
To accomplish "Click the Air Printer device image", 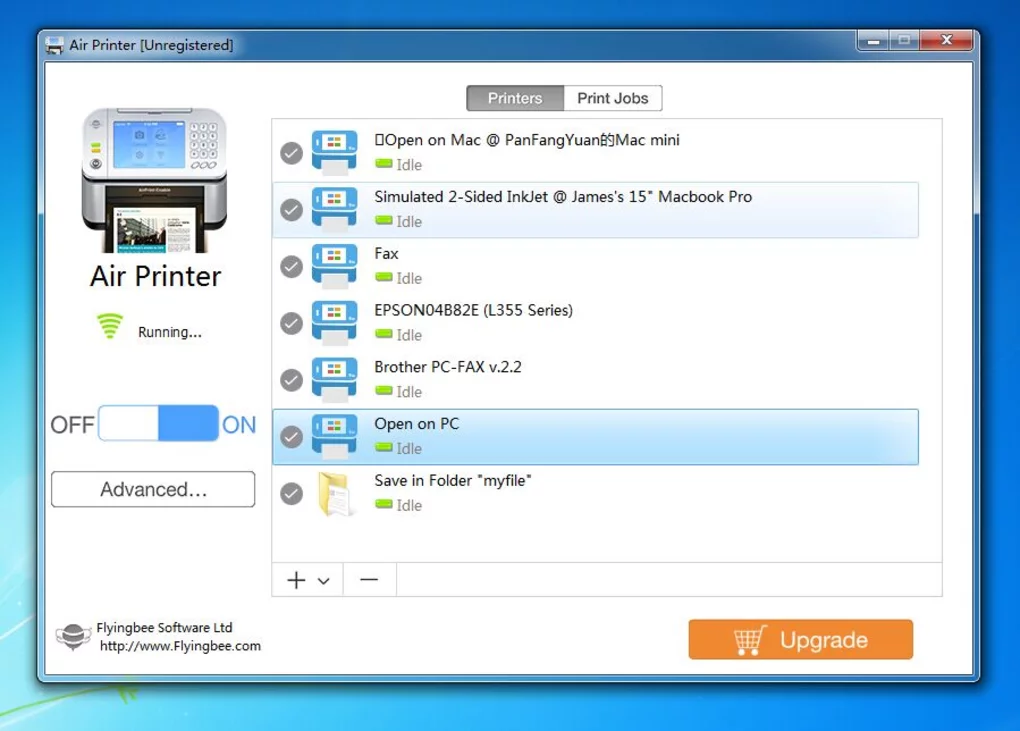I will pos(153,180).
